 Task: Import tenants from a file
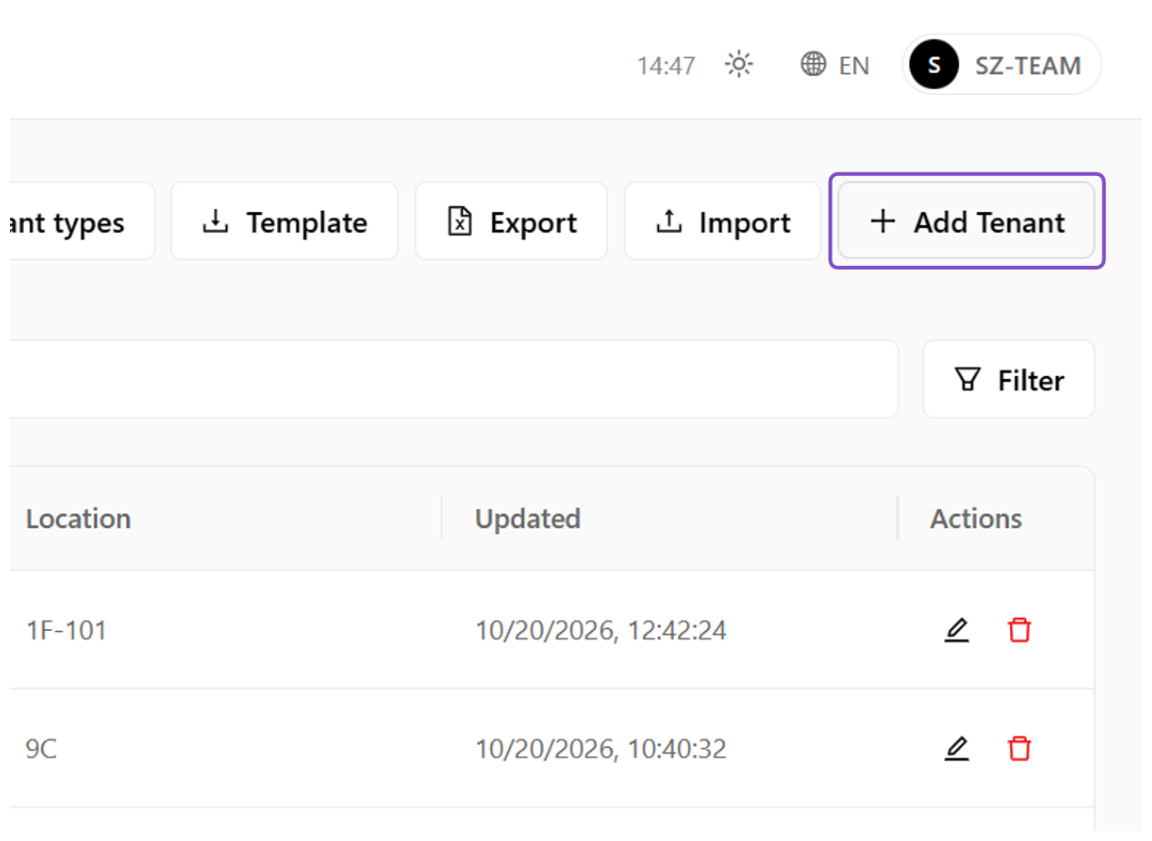pos(722,221)
